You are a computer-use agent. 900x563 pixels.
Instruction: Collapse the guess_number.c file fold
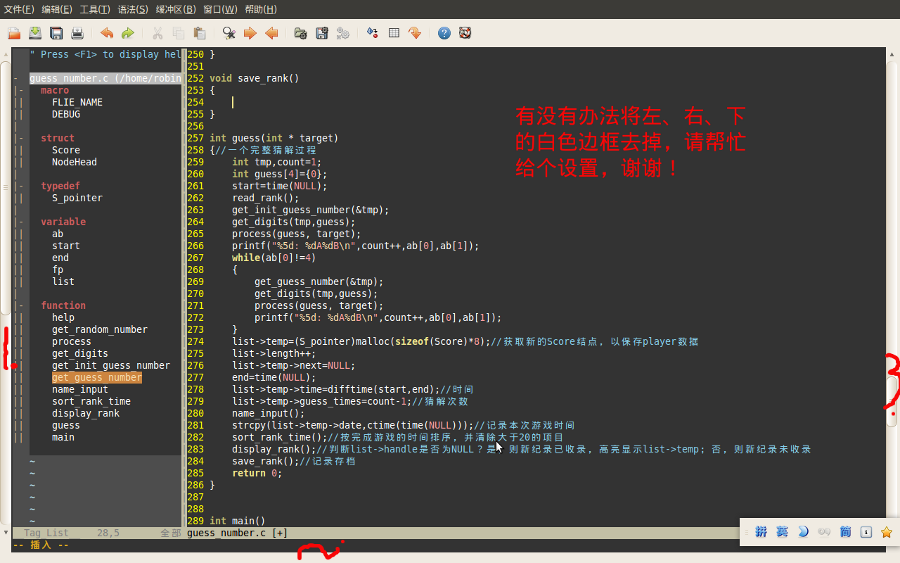pyautogui.click(x=16, y=78)
